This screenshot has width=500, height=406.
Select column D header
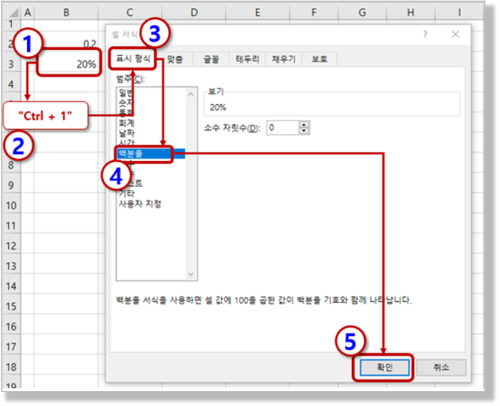click(x=194, y=13)
